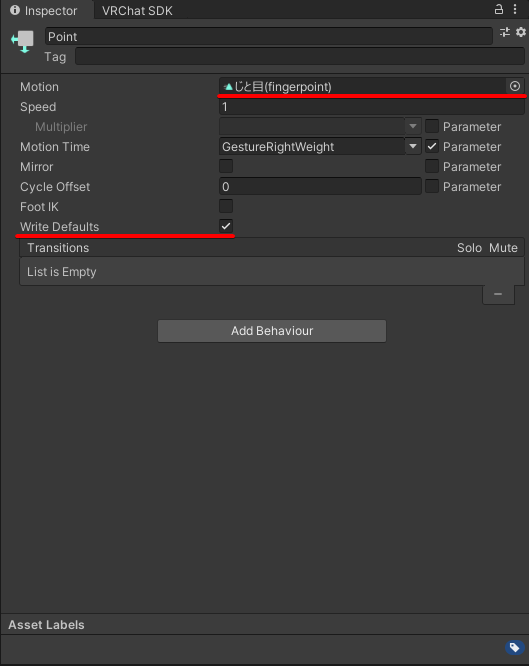Image resolution: width=529 pixels, height=666 pixels.
Task: Click the Motion Time label
Action: [x=55, y=147]
